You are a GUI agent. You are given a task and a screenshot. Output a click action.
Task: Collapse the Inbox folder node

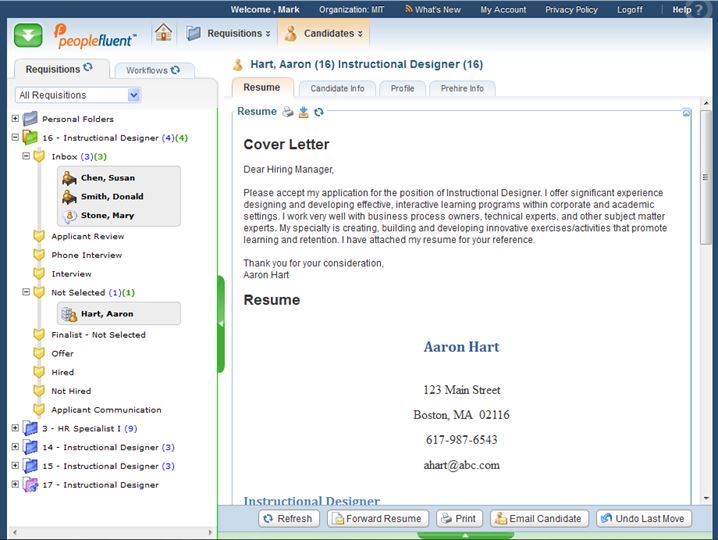[26, 157]
